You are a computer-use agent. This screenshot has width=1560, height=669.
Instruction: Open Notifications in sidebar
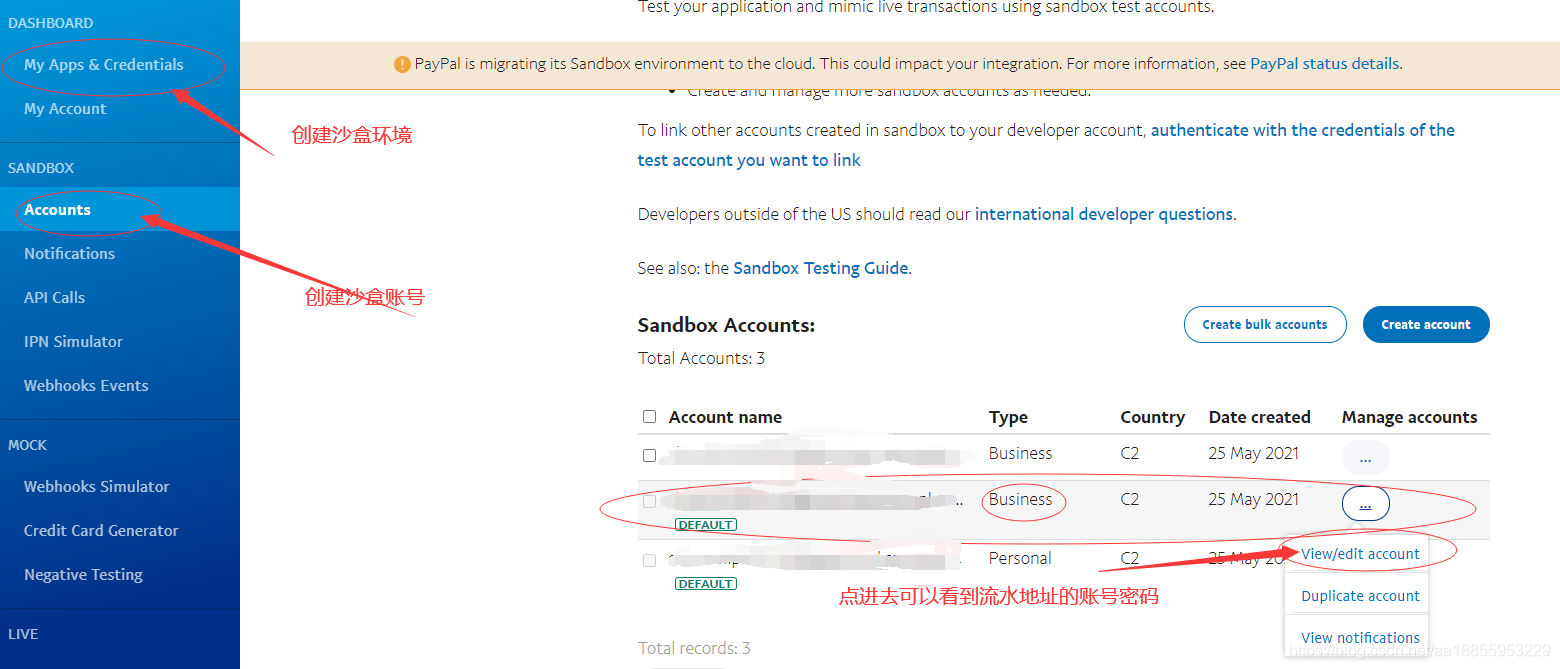tap(69, 254)
